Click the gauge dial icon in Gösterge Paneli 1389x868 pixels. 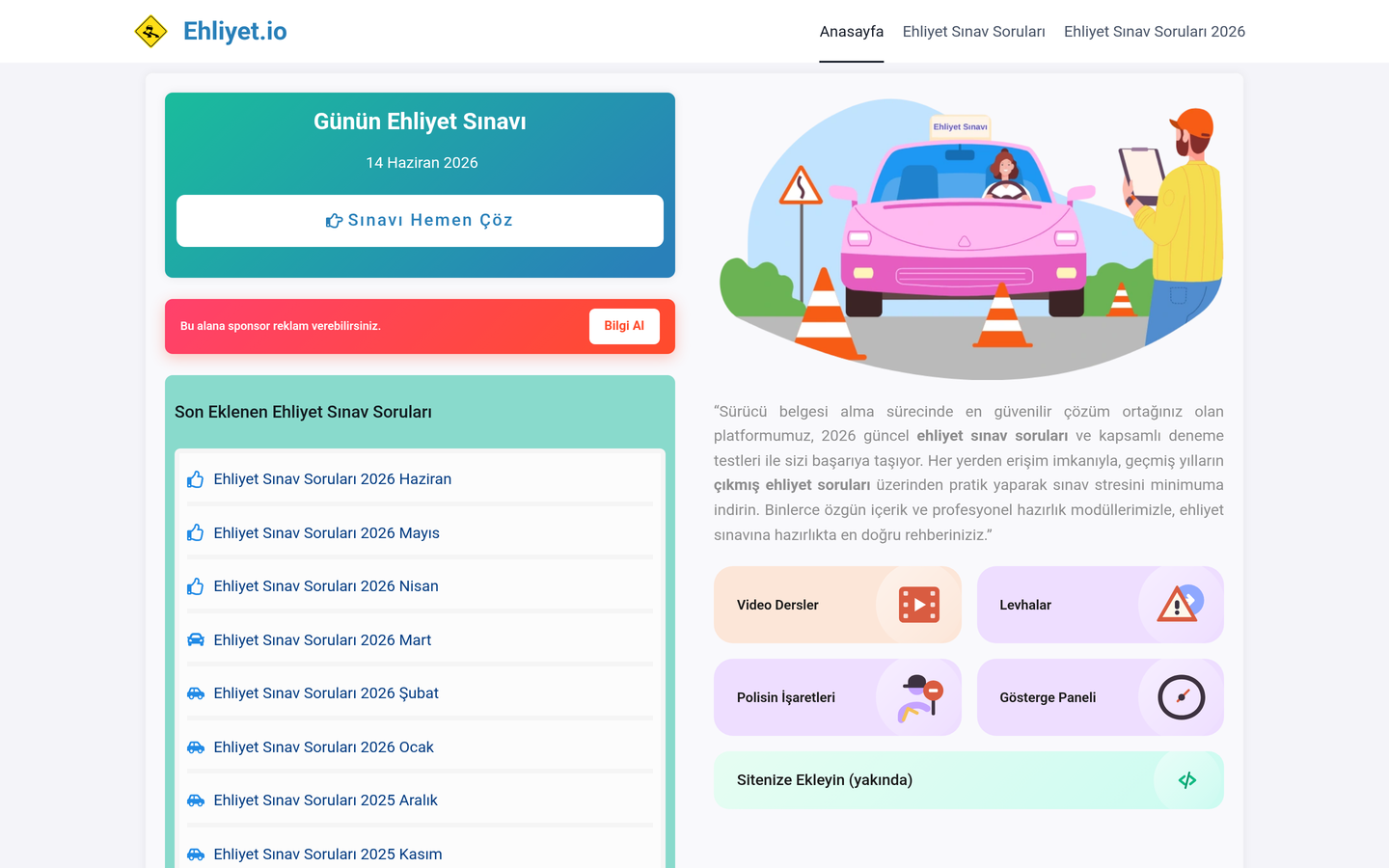click(1182, 697)
